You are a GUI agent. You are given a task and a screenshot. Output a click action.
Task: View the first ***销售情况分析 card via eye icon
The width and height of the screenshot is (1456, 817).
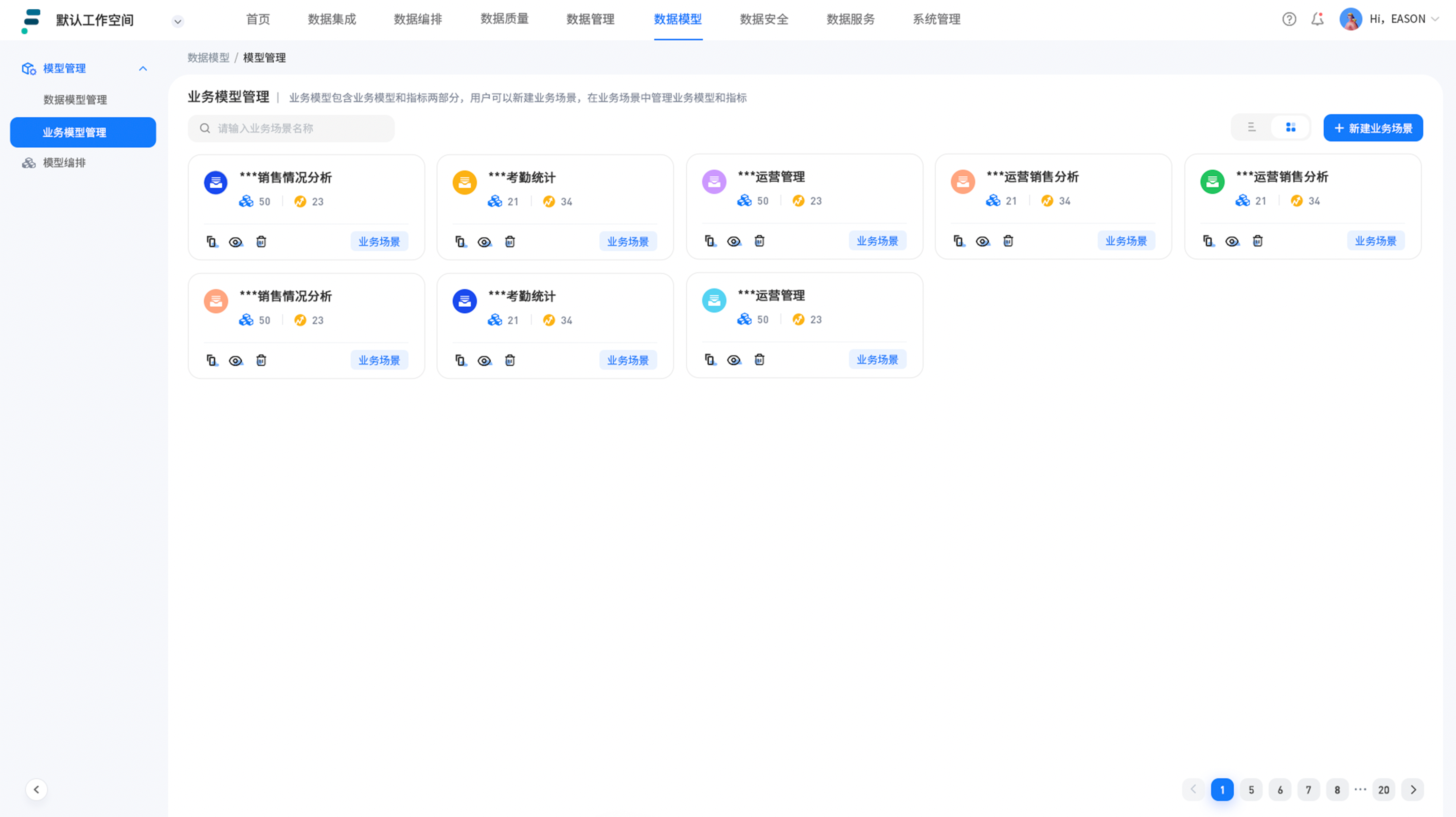pyautogui.click(x=236, y=242)
